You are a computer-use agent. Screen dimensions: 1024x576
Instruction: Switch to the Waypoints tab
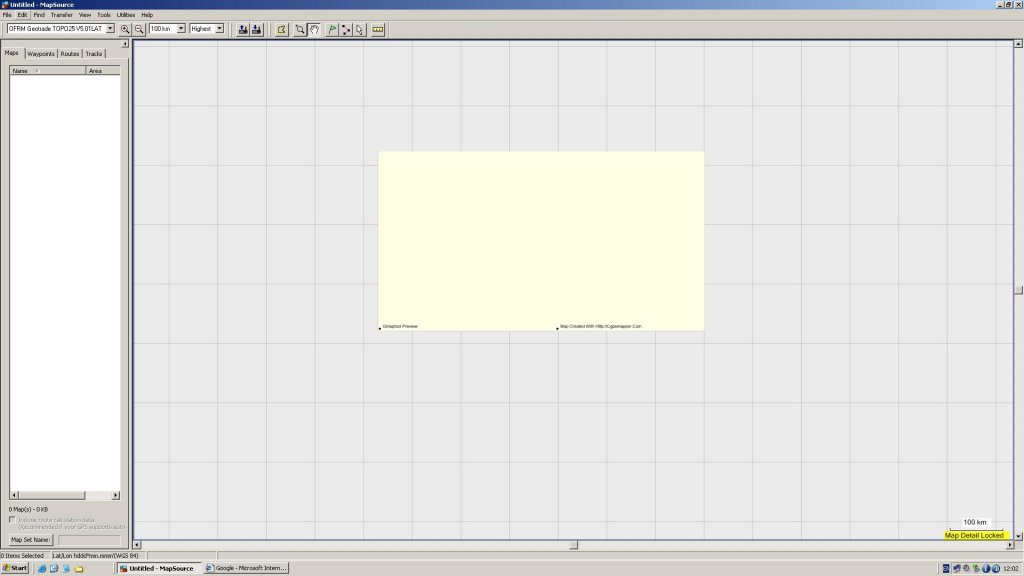pyautogui.click(x=40, y=54)
